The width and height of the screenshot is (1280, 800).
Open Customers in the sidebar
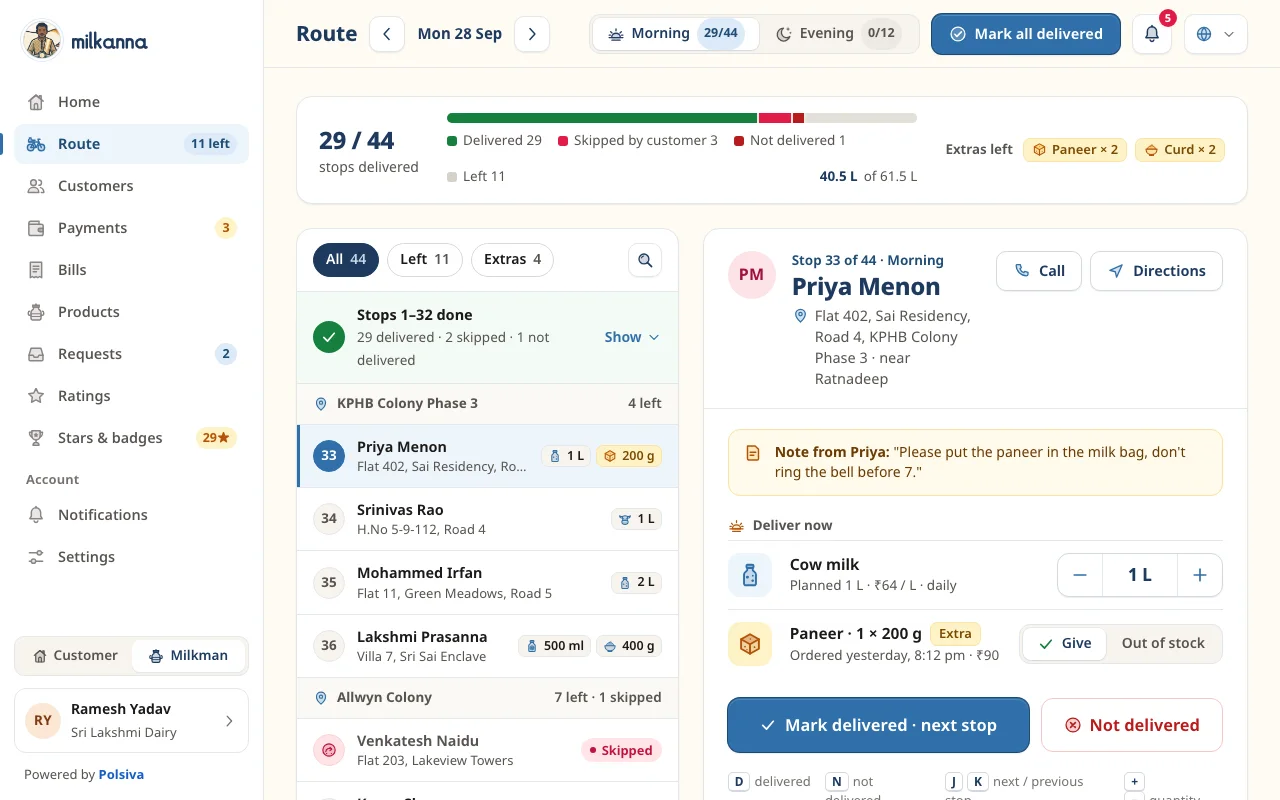(131, 186)
